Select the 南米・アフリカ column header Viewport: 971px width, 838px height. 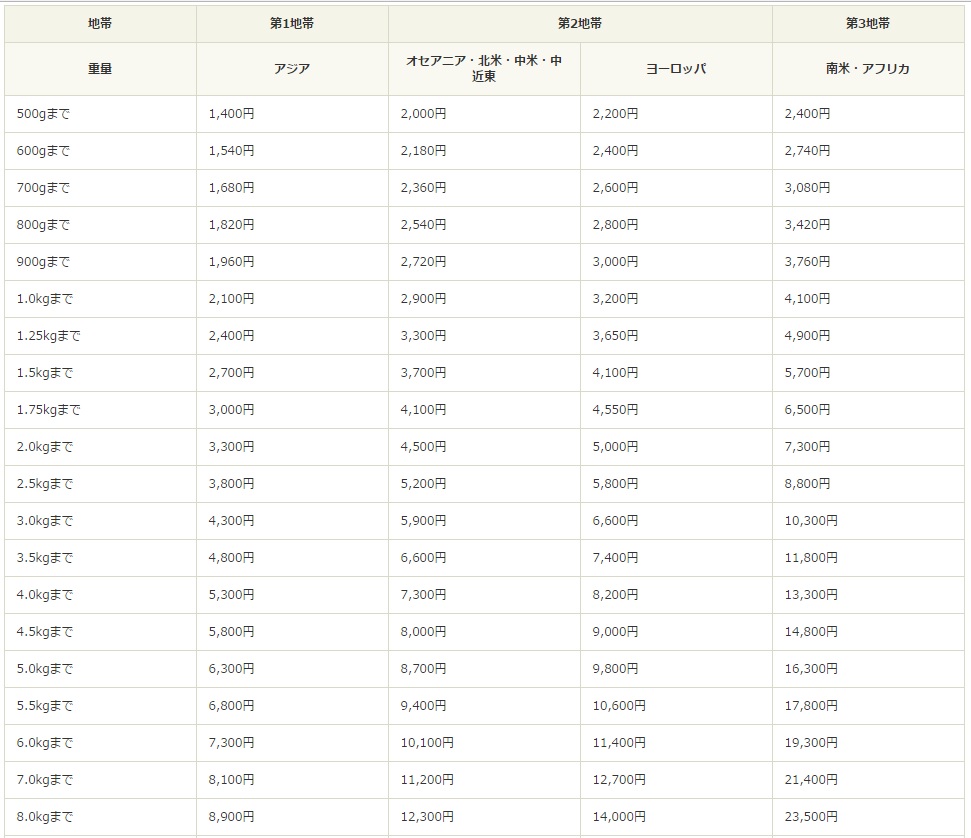(x=868, y=69)
